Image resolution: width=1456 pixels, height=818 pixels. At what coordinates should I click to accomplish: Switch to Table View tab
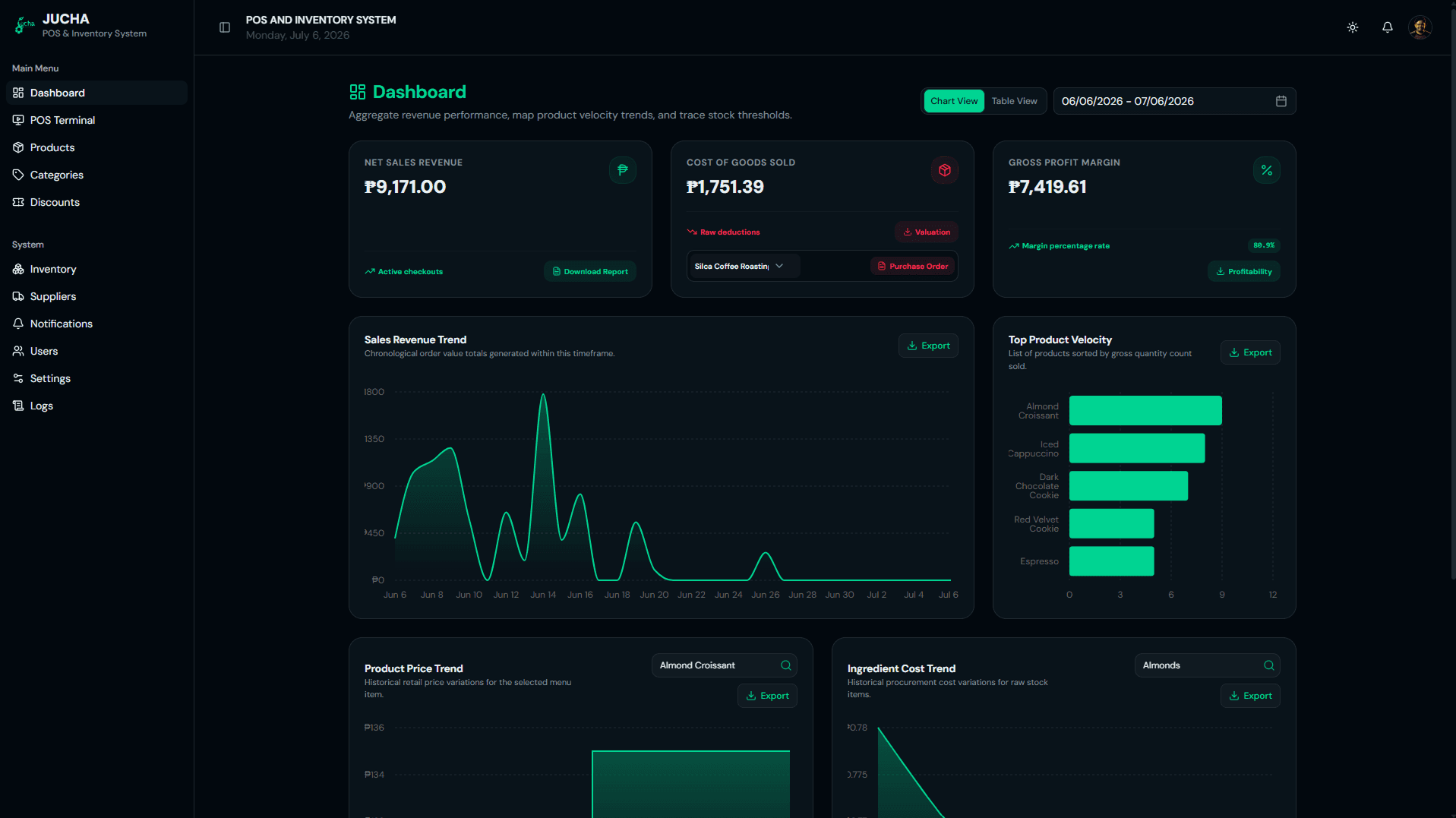click(1014, 101)
